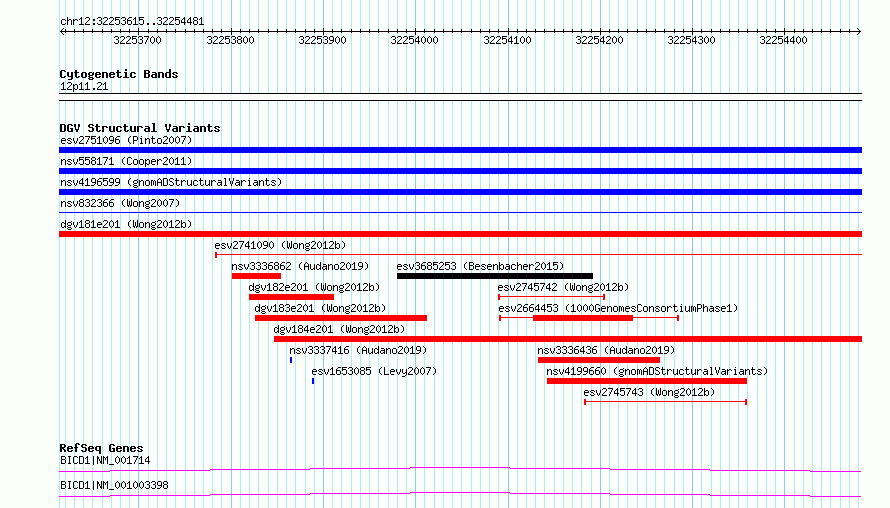Click the 12p11.21 band label
Viewport: 890px width, 508px height.
point(84,86)
